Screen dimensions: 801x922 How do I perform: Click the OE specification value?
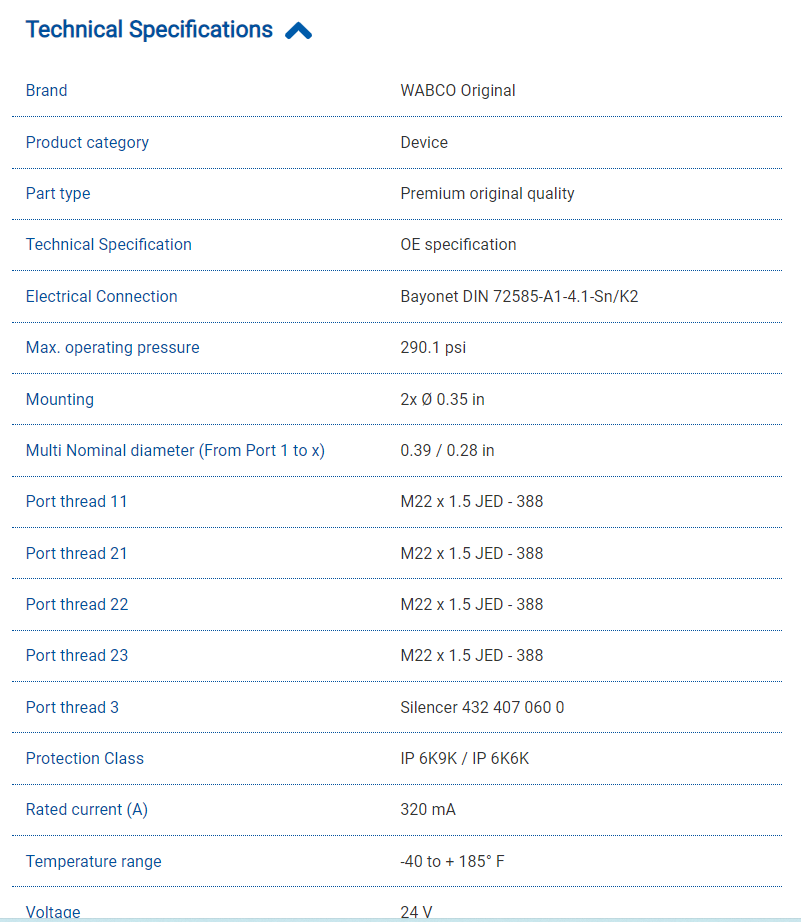[x=458, y=245]
